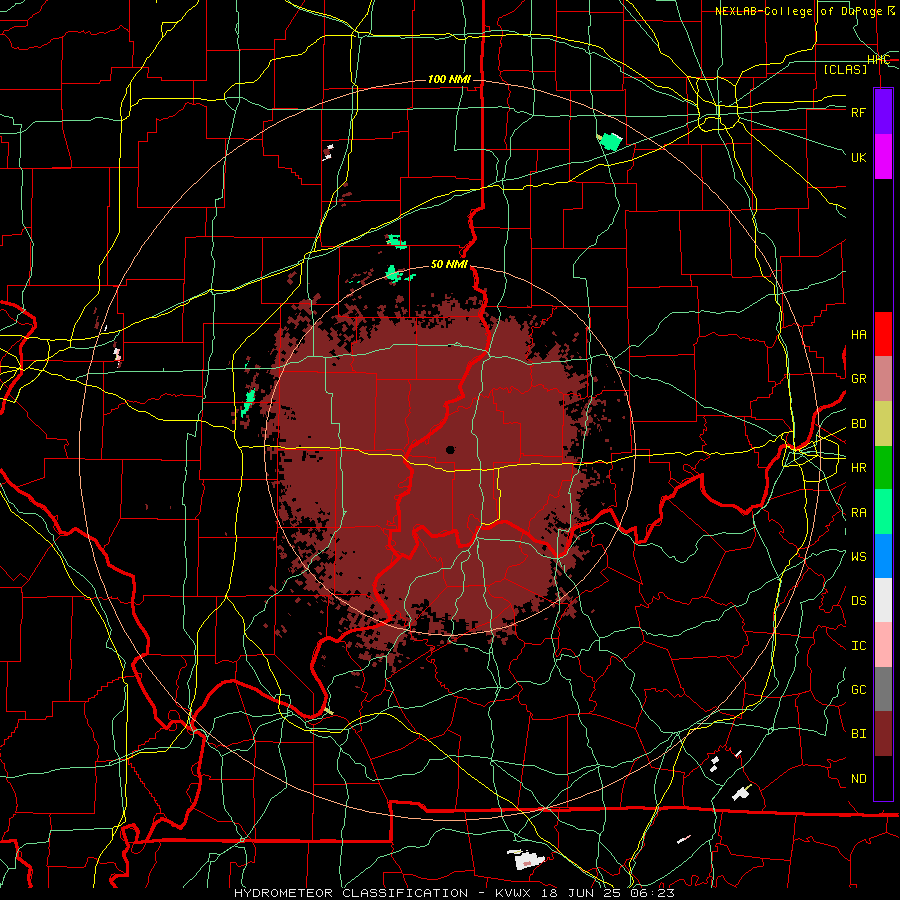Pick the bright red HA swatch
The image size is (900, 900).
tap(883, 334)
